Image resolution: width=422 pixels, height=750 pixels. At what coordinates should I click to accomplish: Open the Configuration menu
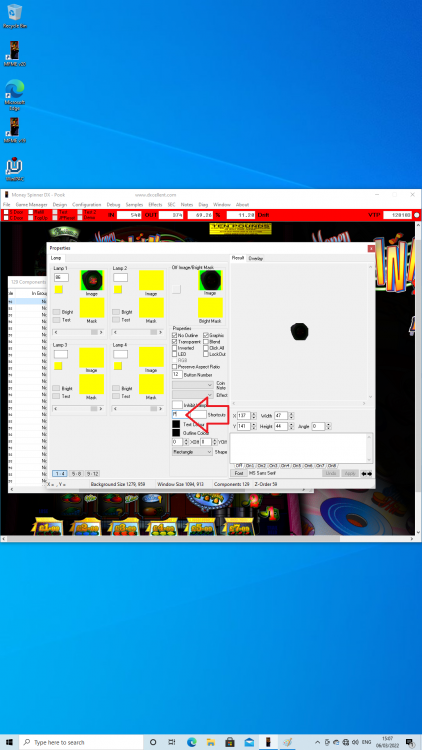pos(87,204)
